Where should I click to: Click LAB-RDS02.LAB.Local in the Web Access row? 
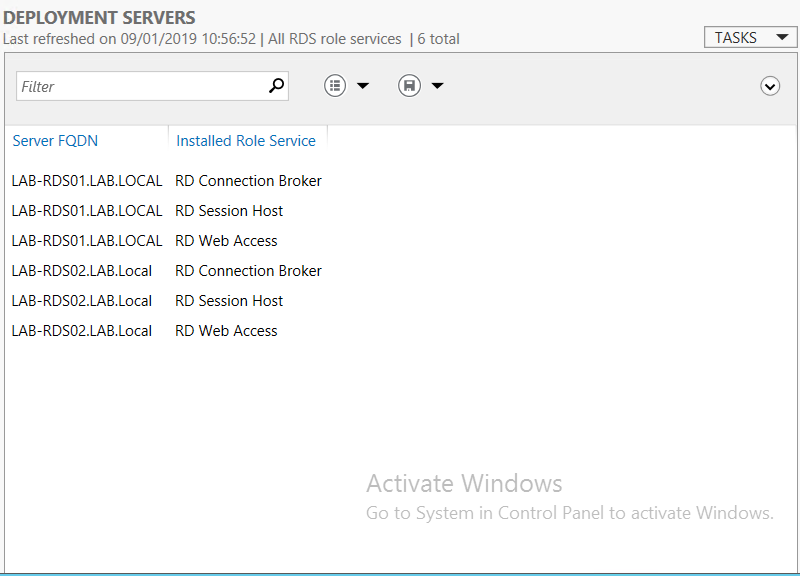[x=82, y=331]
